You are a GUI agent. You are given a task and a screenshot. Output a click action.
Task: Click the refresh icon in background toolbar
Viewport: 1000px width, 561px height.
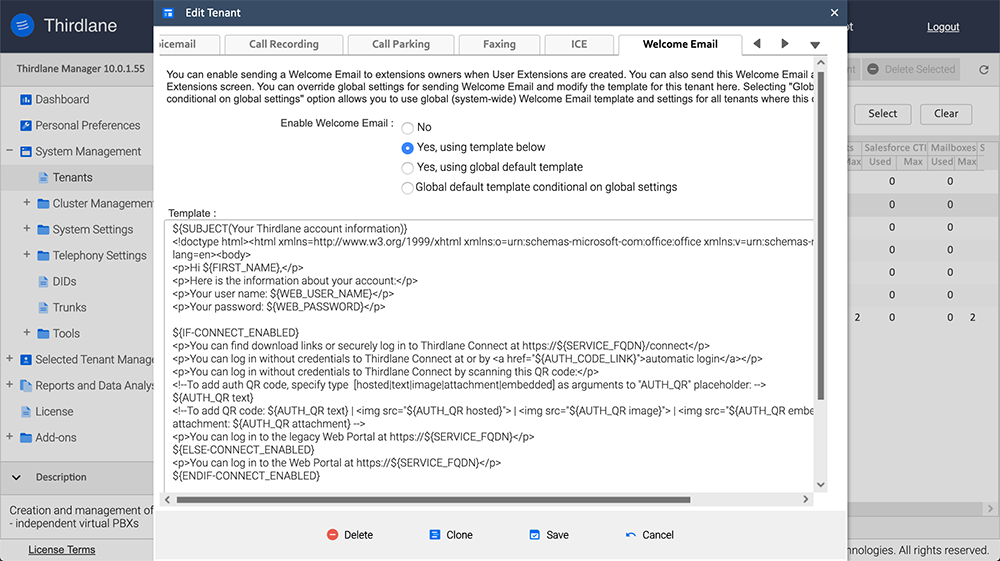point(983,69)
